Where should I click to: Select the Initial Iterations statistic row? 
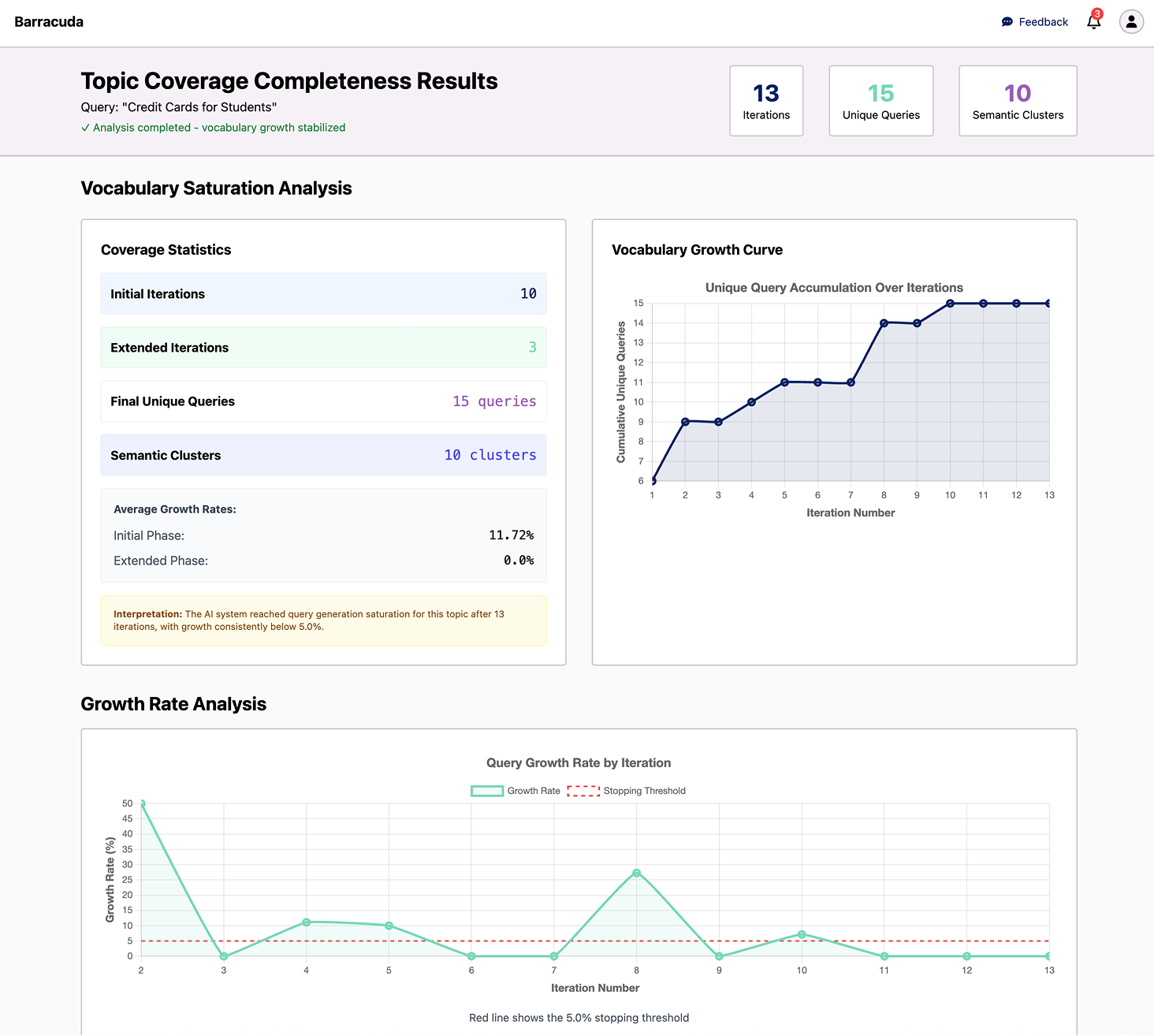[323, 294]
